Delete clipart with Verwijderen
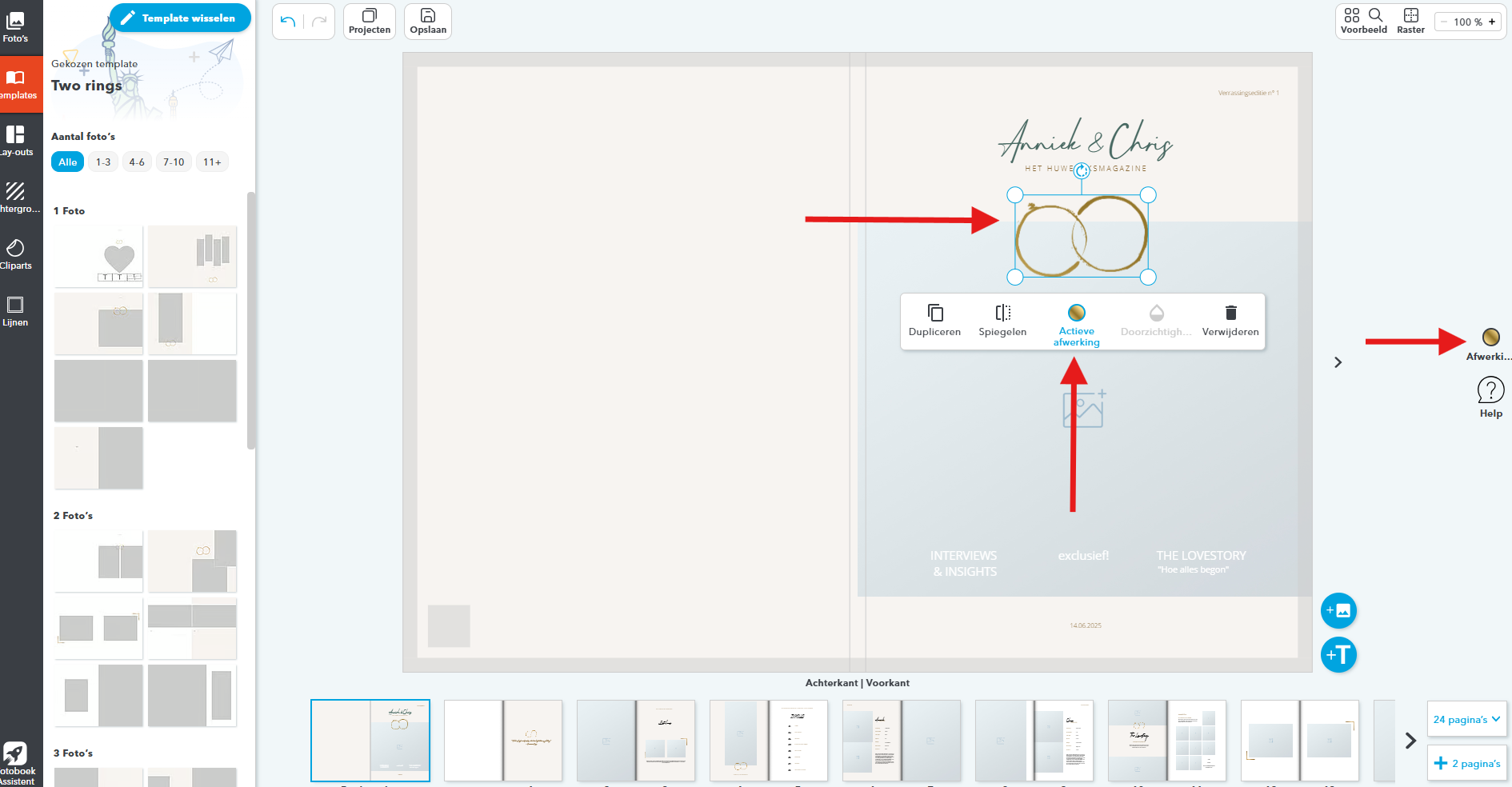 1230,320
